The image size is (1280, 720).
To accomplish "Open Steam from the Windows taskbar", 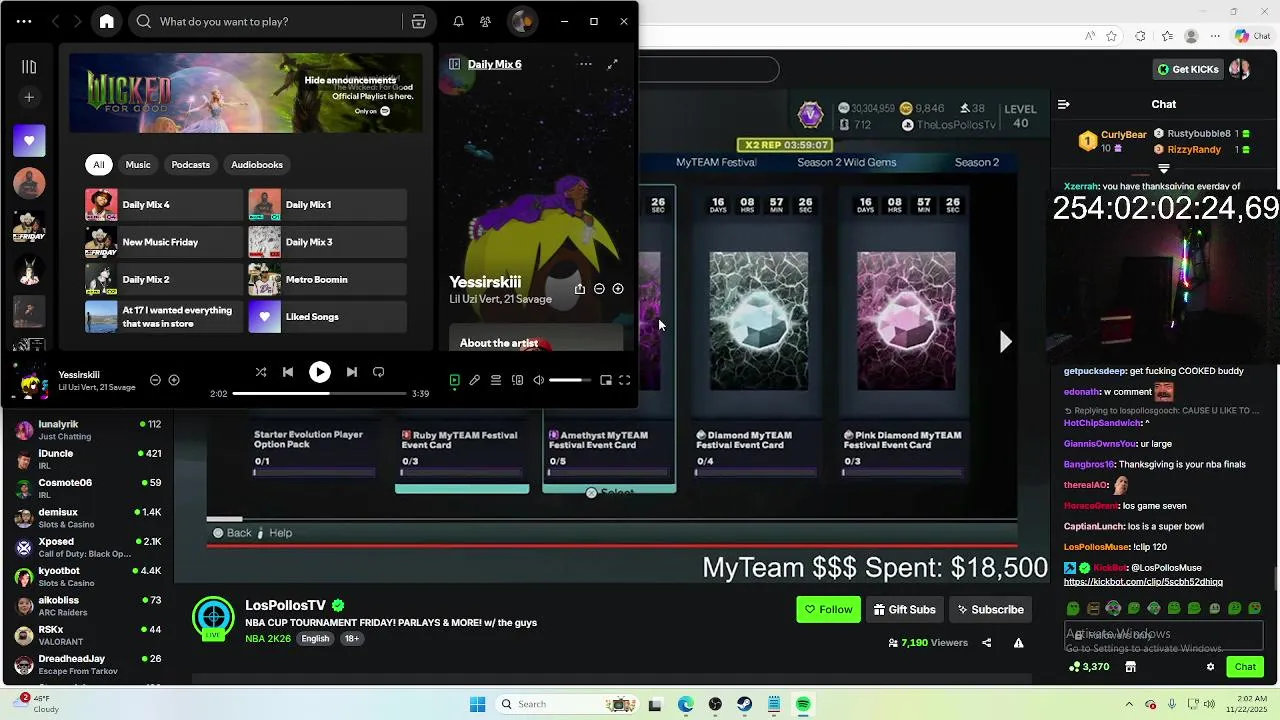I will click(744, 704).
